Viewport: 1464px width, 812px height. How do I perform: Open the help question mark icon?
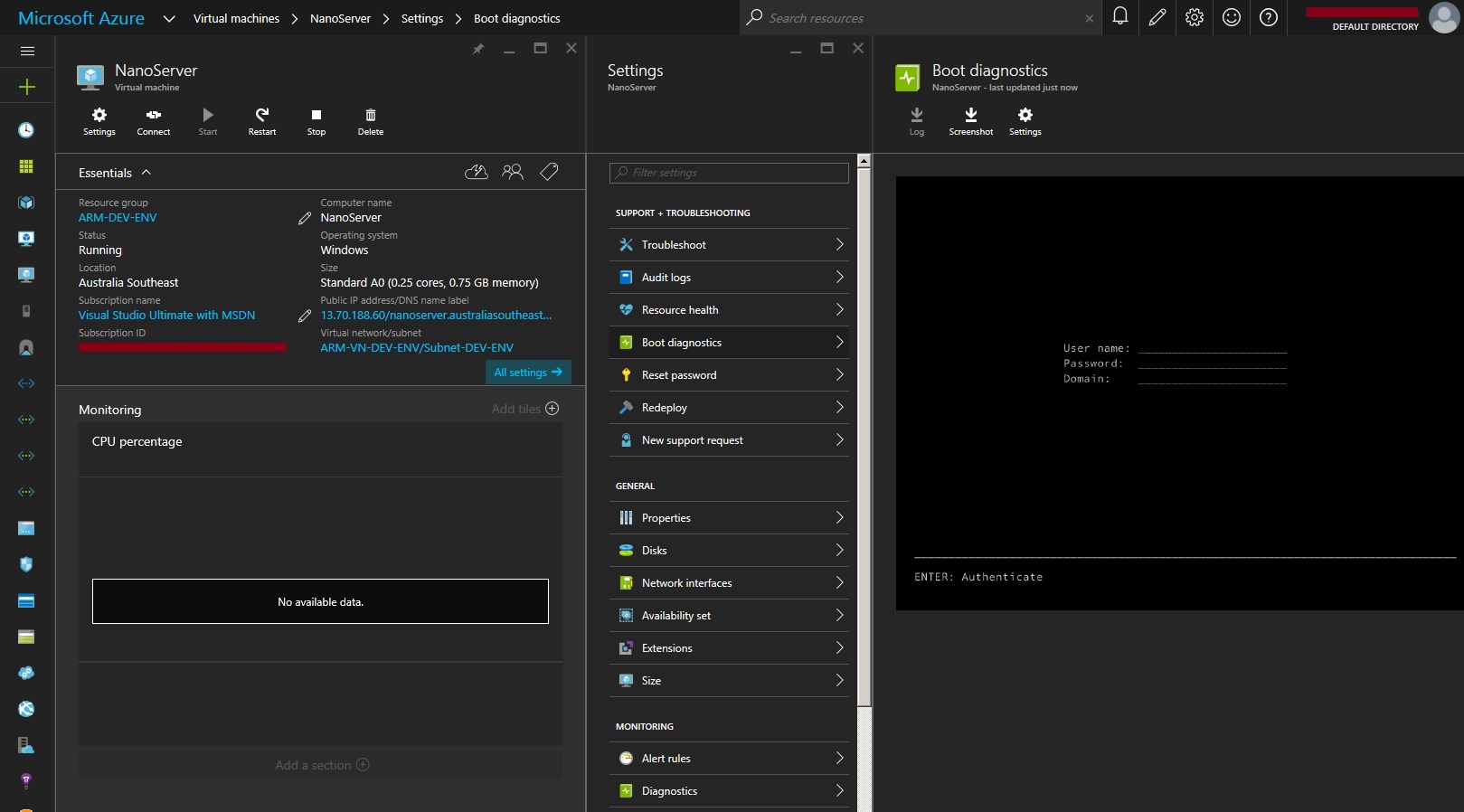1269,17
